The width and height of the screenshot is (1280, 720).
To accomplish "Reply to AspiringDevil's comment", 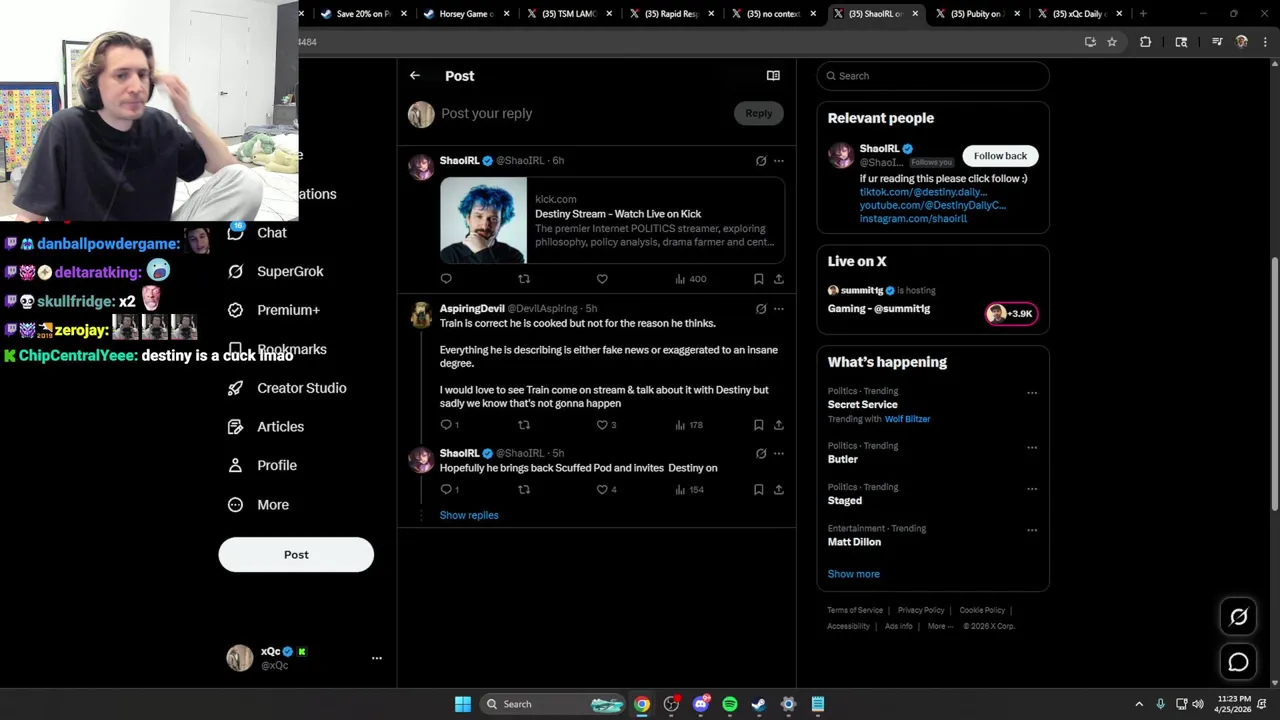I will (450, 425).
